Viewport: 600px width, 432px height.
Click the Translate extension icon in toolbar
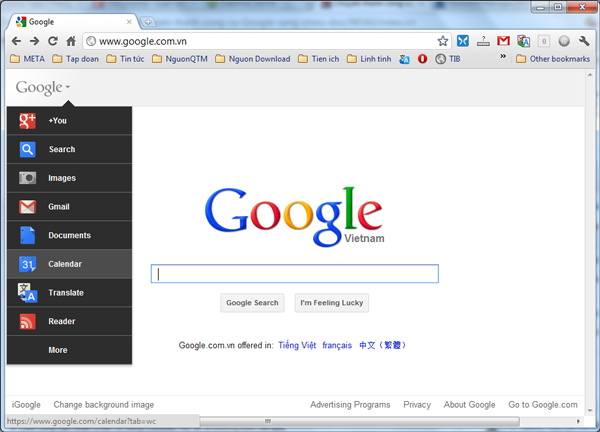[x=523, y=41]
